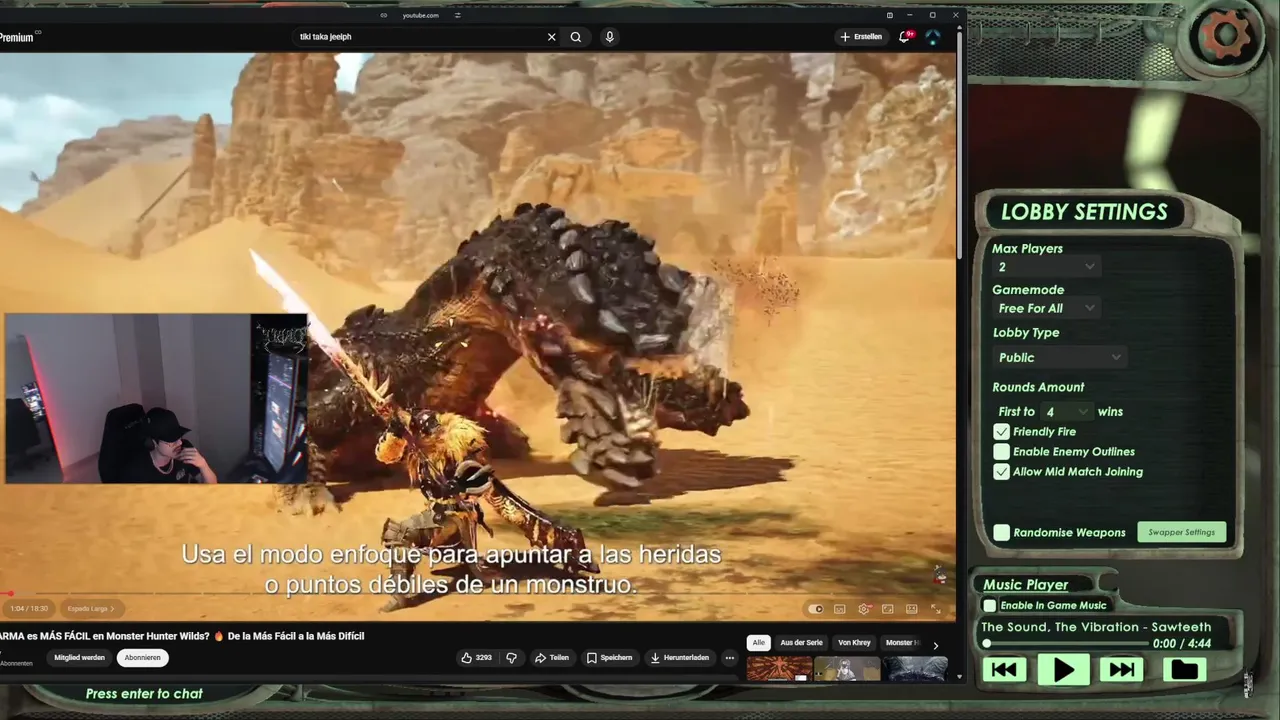Like the video with thumbs up 3293
Viewport: 1280px width, 720px height.
pyautogui.click(x=476, y=658)
